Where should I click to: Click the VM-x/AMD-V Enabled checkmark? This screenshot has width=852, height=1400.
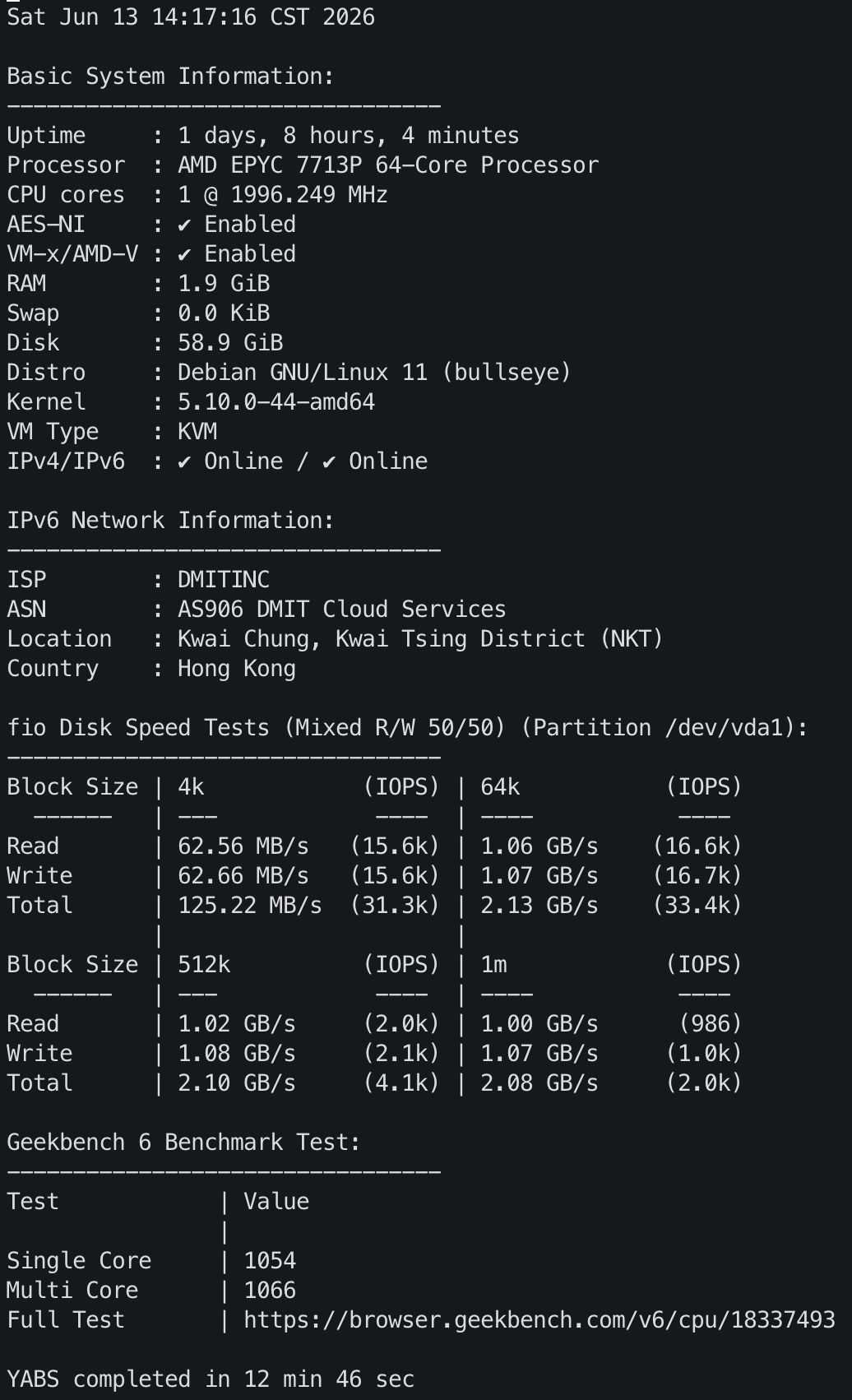click(x=184, y=254)
